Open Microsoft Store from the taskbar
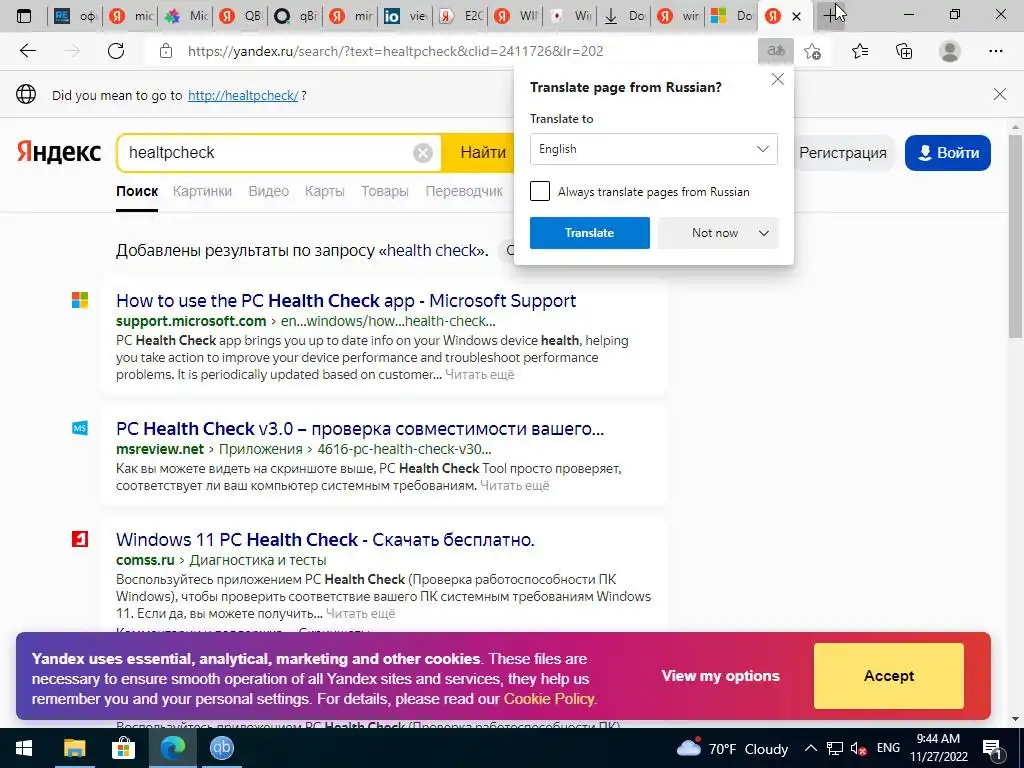The width and height of the screenshot is (1024, 768). pyautogui.click(x=123, y=748)
